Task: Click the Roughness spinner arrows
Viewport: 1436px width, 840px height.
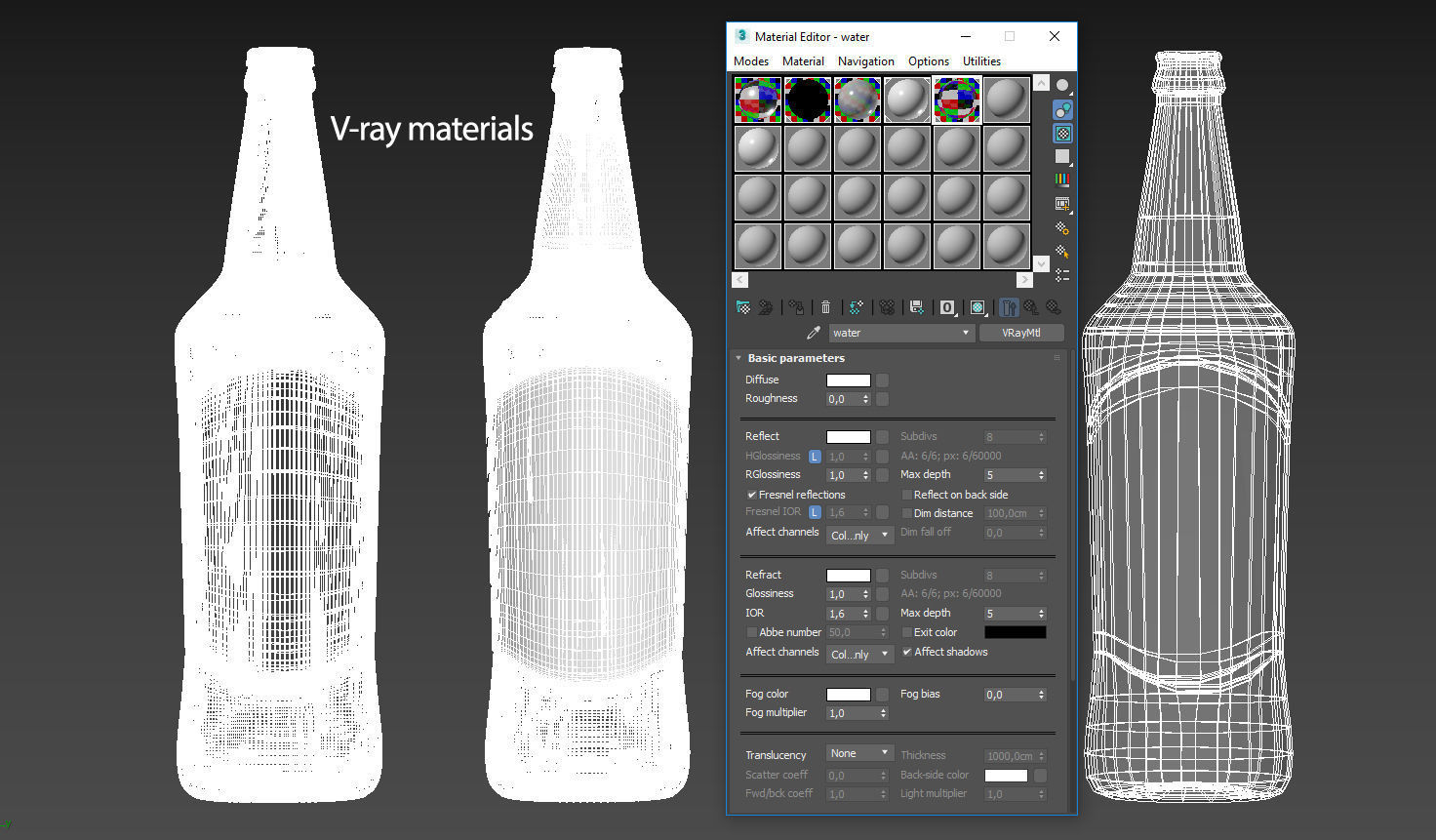Action: pyautogui.click(x=865, y=399)
